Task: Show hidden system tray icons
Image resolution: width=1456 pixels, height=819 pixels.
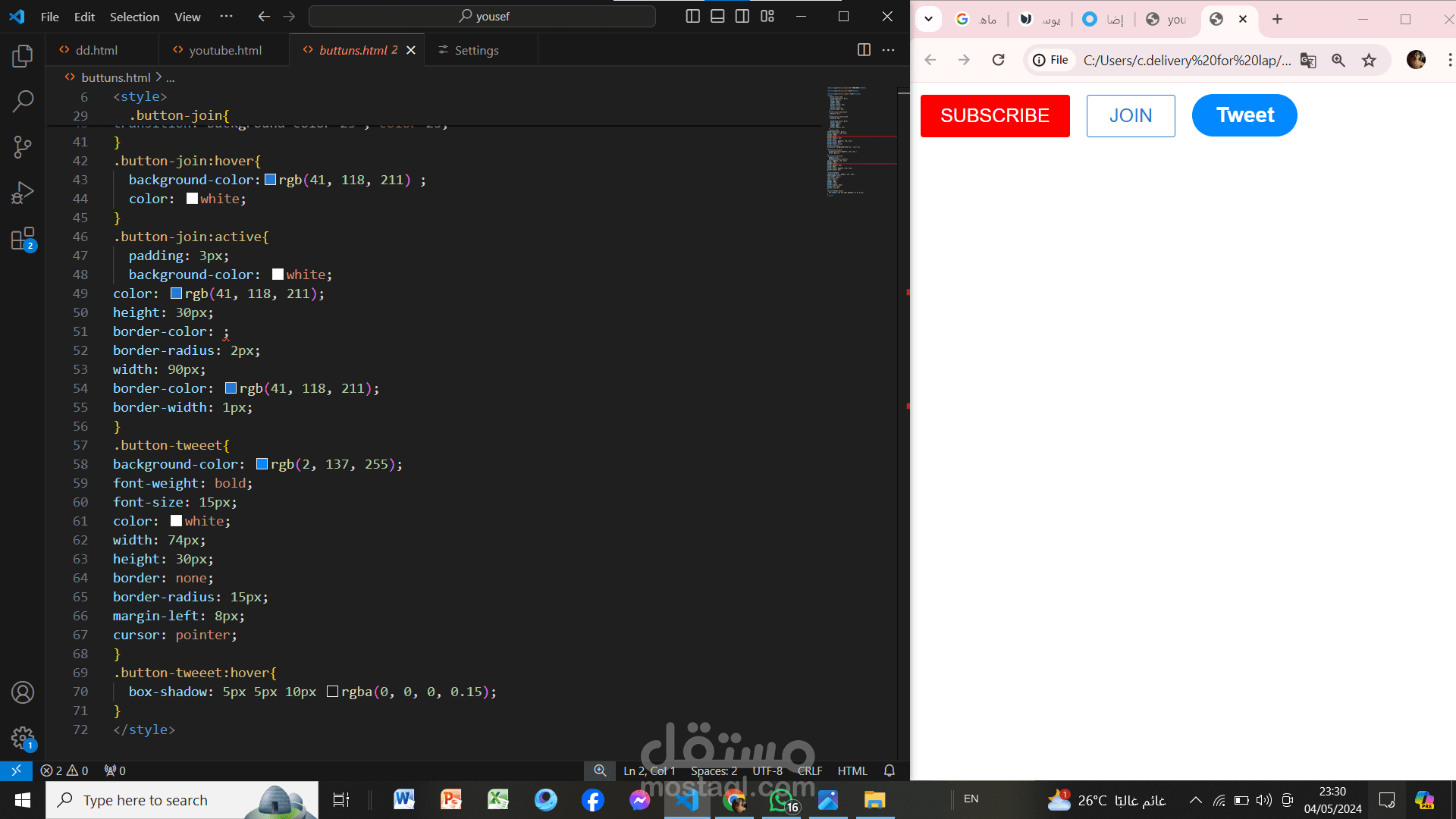Action: 1195,800
